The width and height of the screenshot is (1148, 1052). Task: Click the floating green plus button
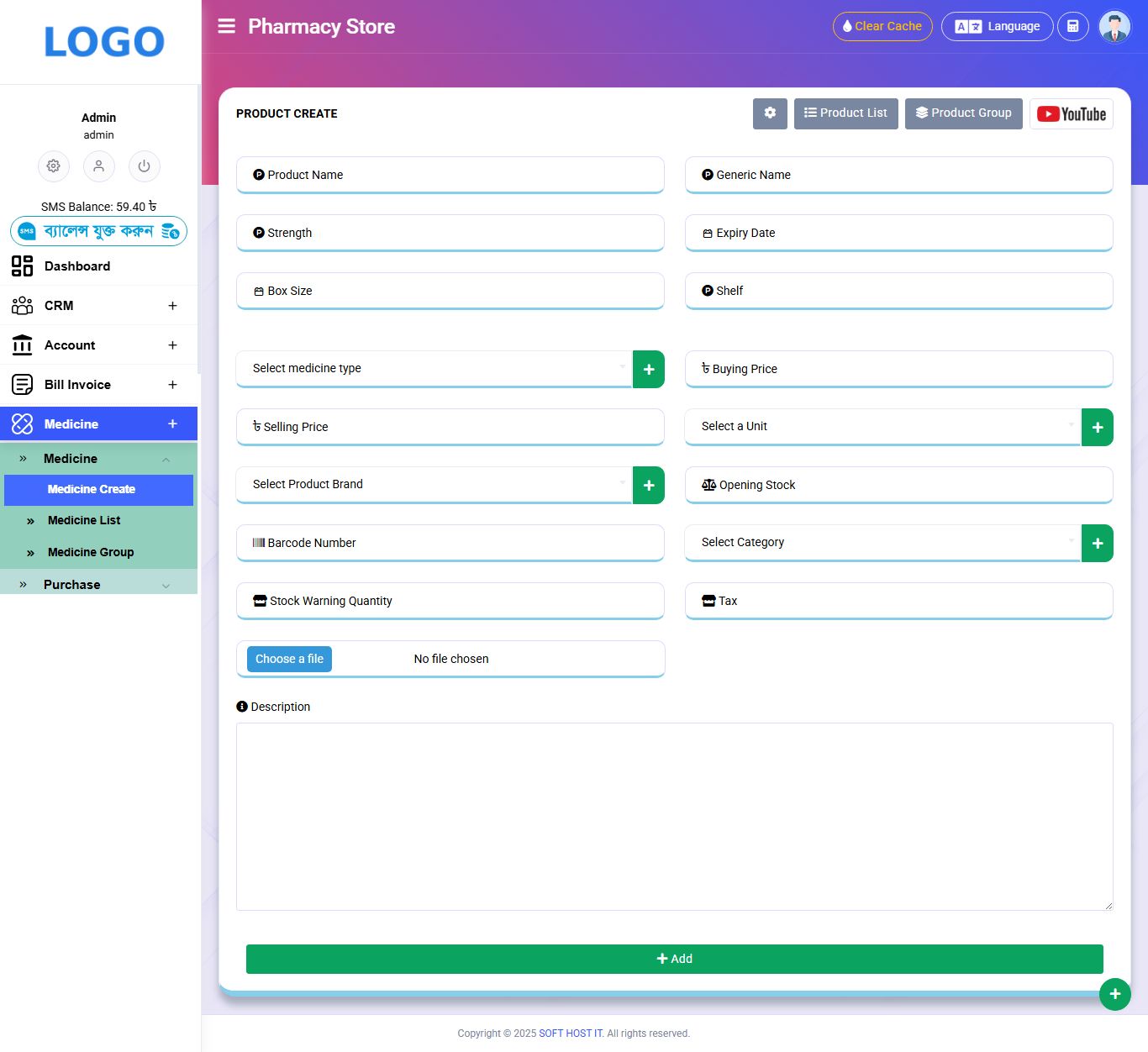tap(1114, 995)
